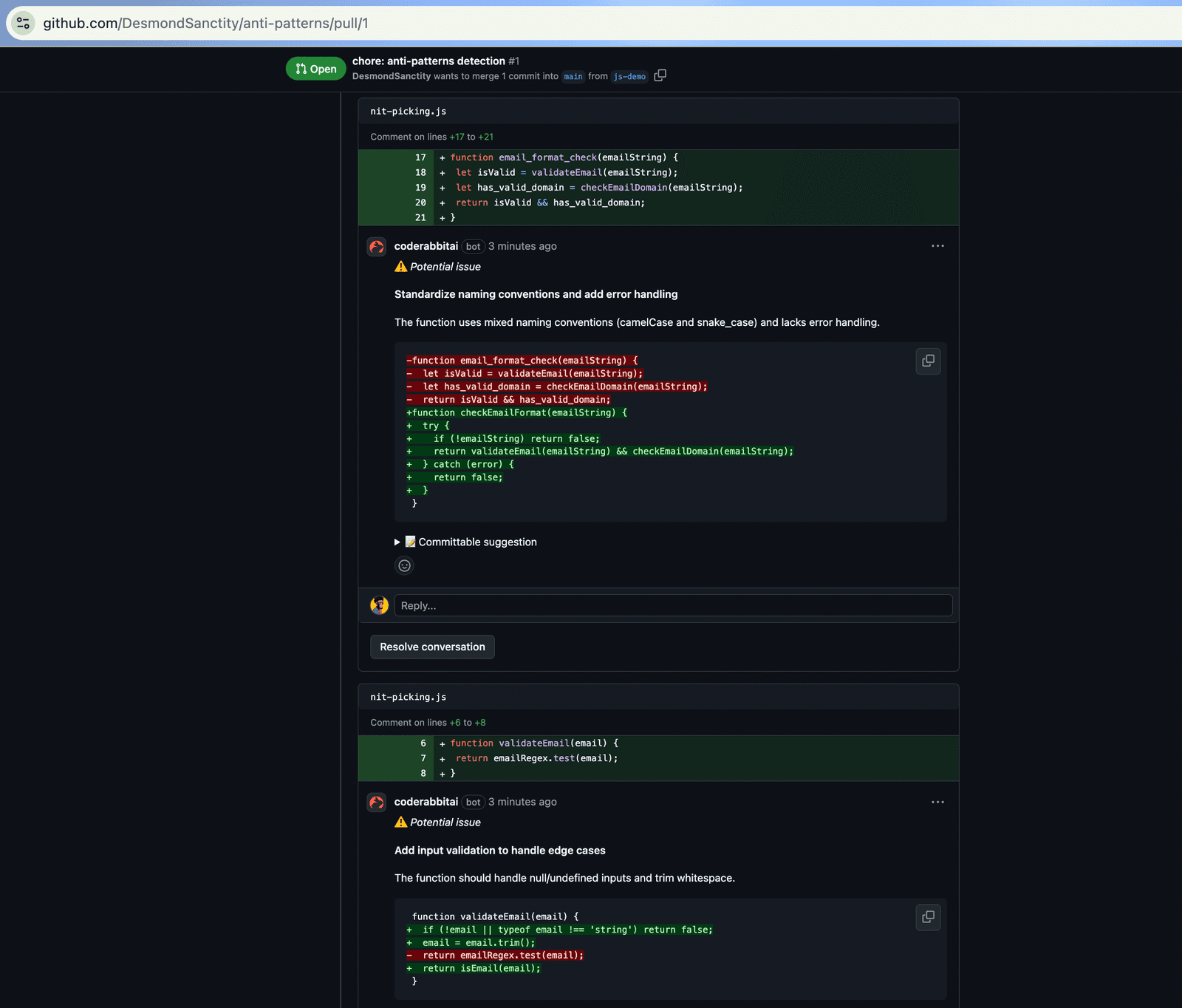Click first coderabbitai username link
Image resolution: width=1182 pixels, height=1008 pixels.
tap(426, 246)
